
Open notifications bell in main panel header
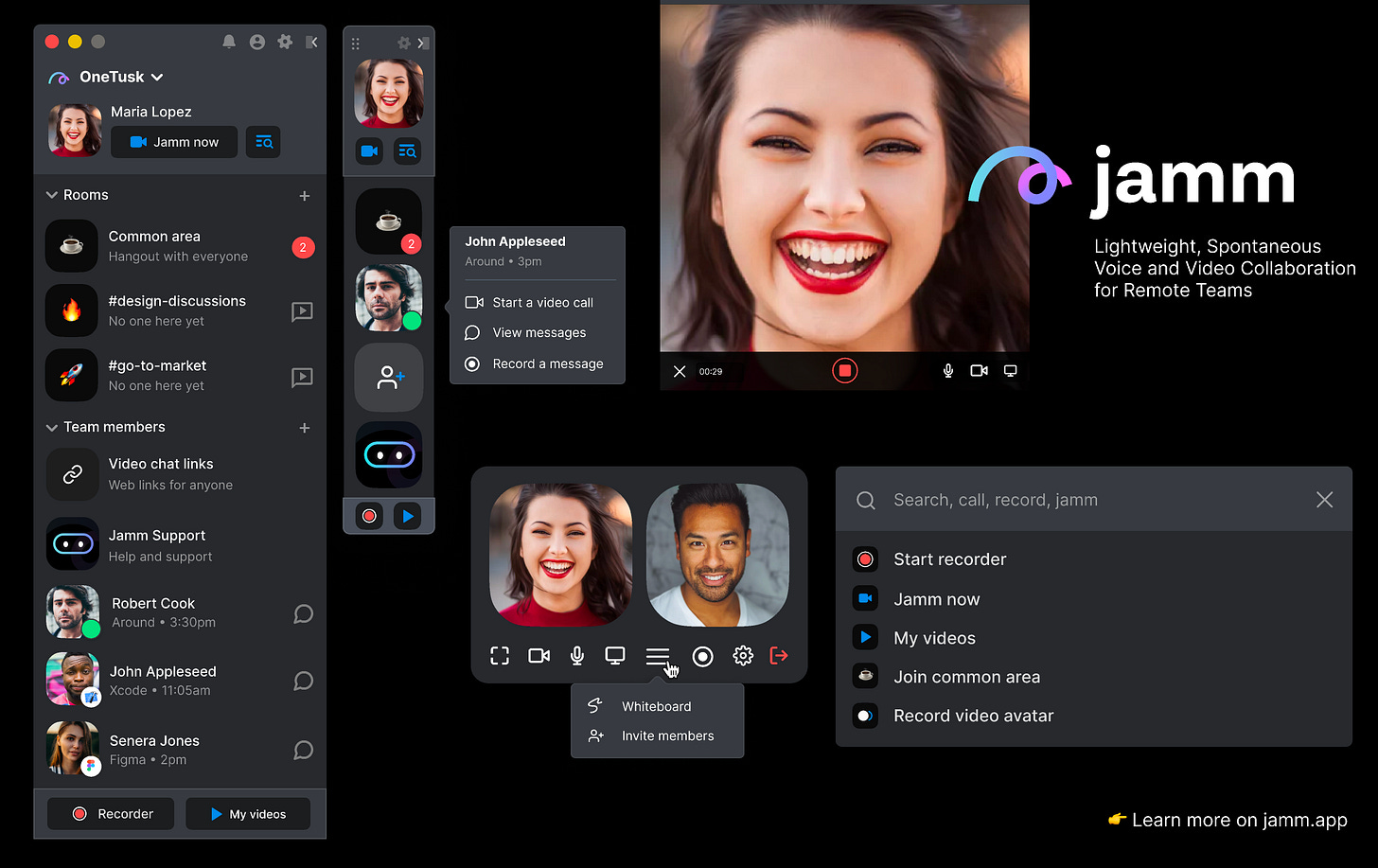(x=229, y=42)
